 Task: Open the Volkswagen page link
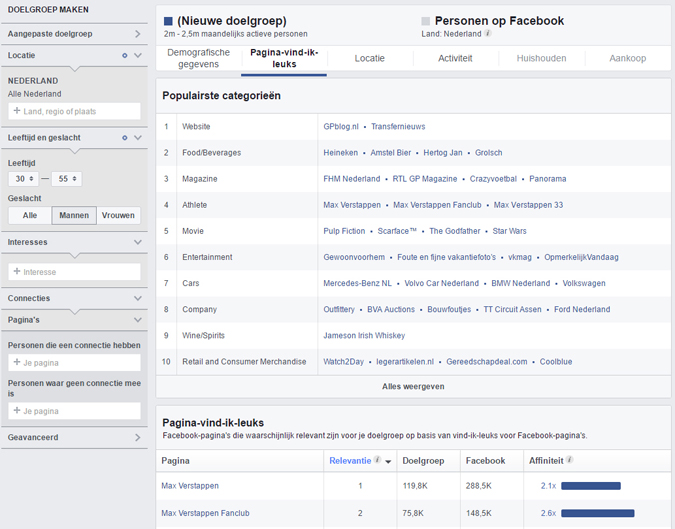pos(584,283)
